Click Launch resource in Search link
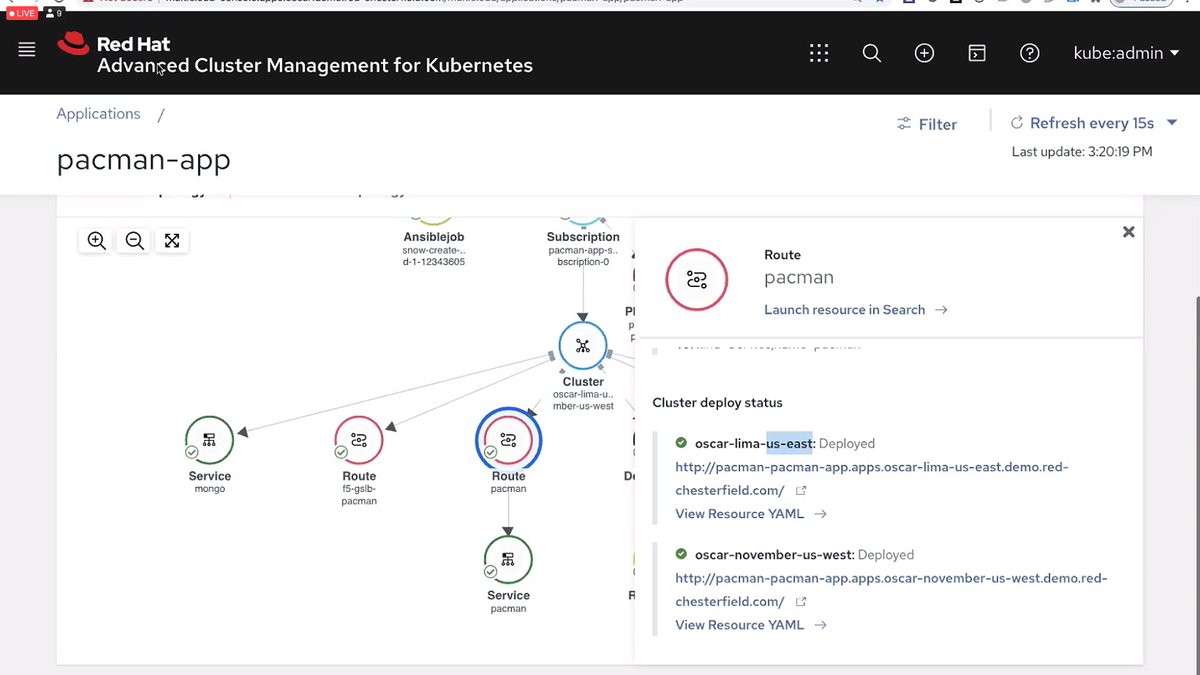 click(x=855, y=310)
